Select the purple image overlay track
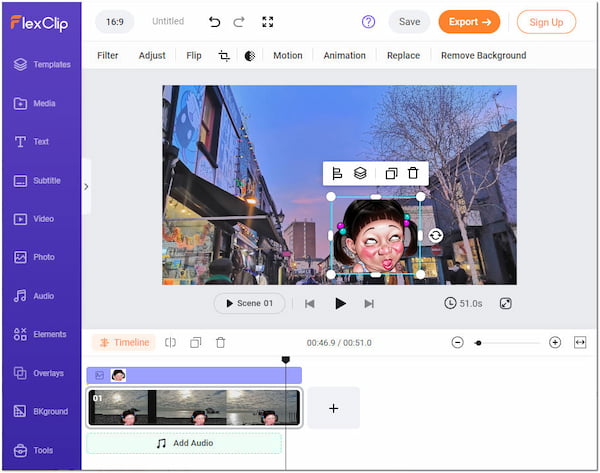This screenshot has width=600, height=473. (x=194, y=375)
